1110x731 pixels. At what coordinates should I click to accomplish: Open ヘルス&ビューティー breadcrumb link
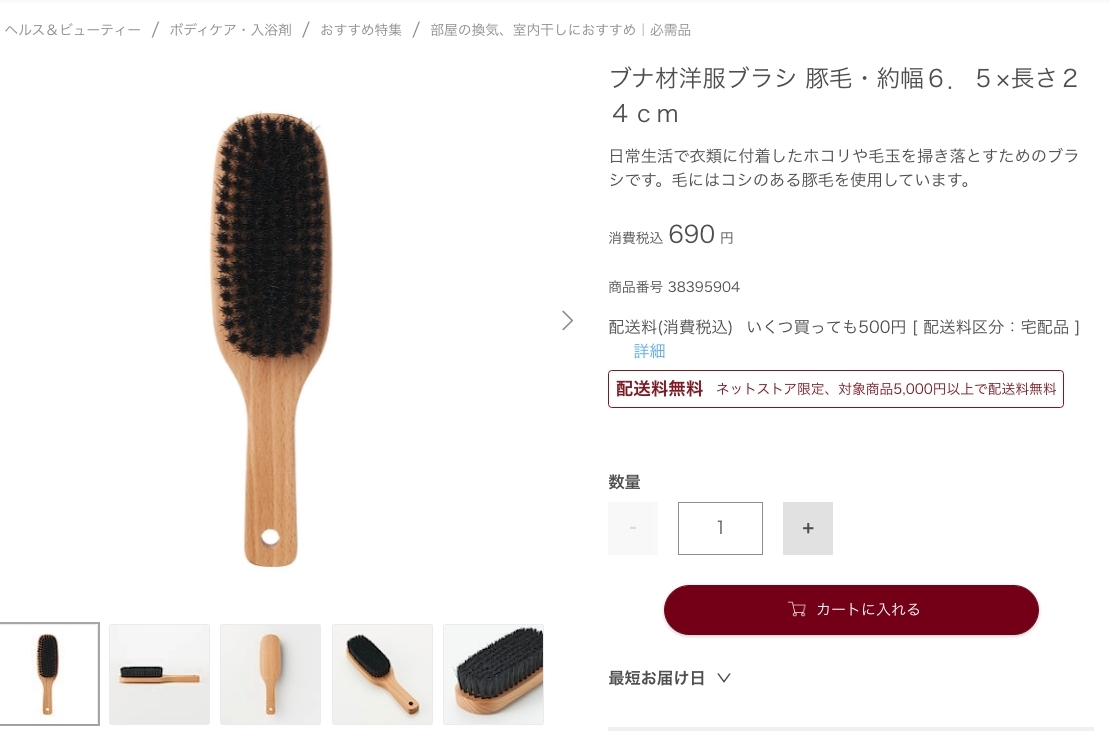click(73, 30)
